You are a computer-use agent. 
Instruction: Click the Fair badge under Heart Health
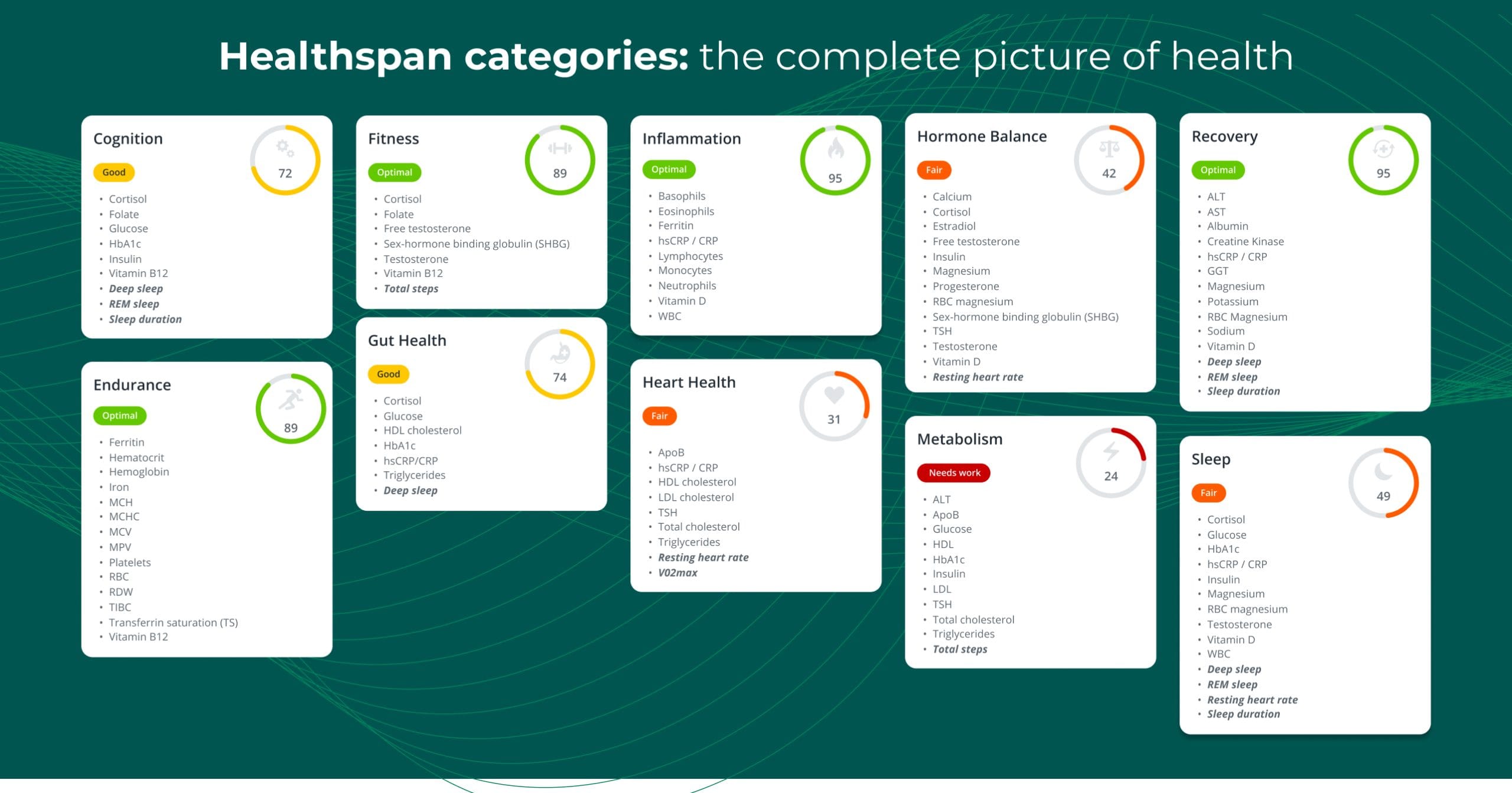(x=659, y=416)
